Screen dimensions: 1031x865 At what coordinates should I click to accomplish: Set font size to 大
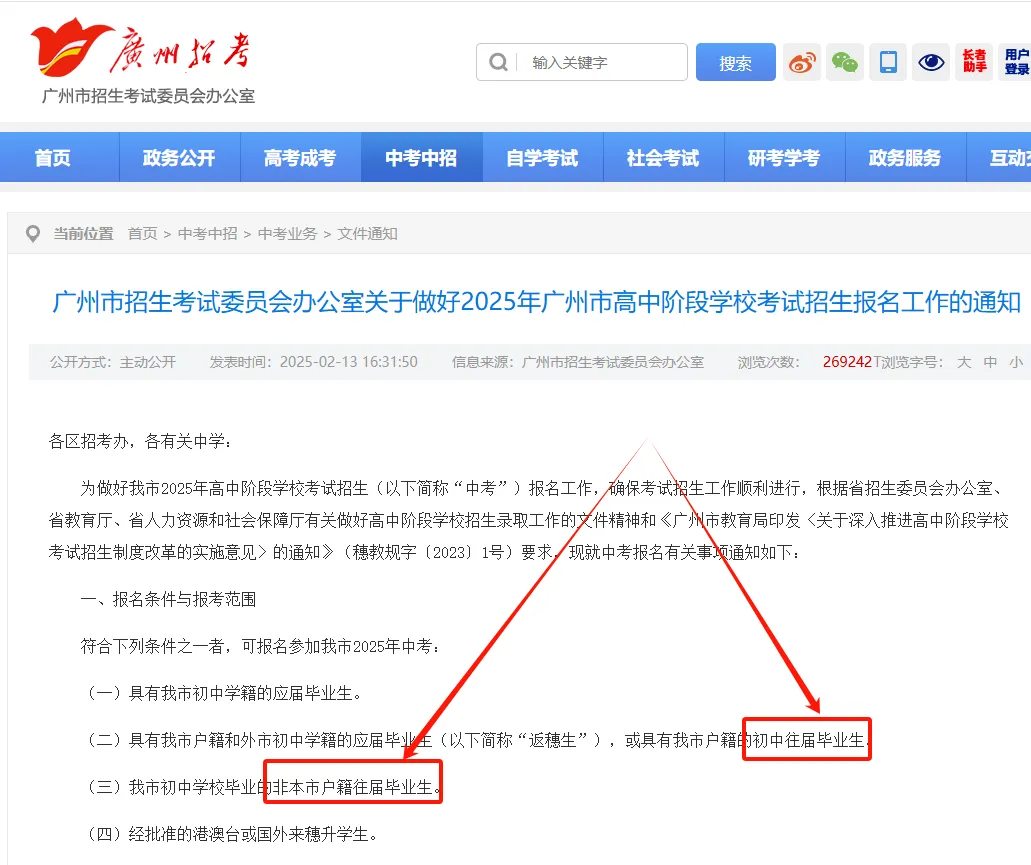[x=964, y=362]
